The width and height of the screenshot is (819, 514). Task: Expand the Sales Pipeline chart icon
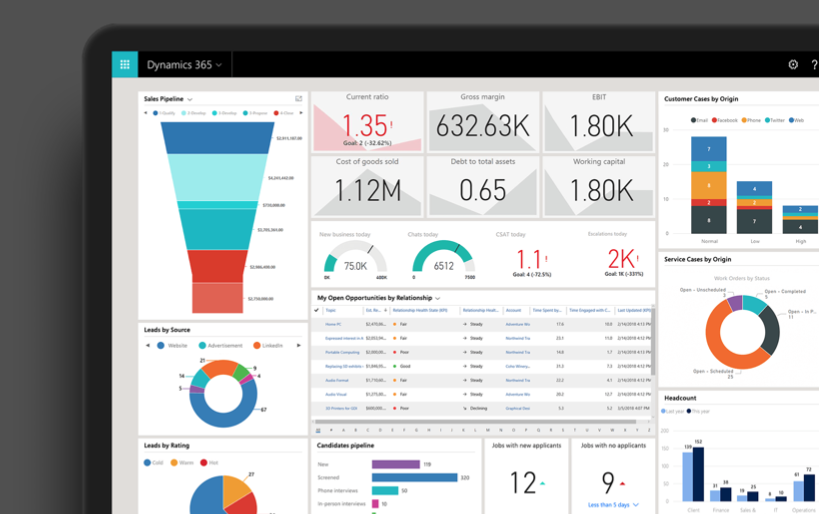(x=298, y=99)
